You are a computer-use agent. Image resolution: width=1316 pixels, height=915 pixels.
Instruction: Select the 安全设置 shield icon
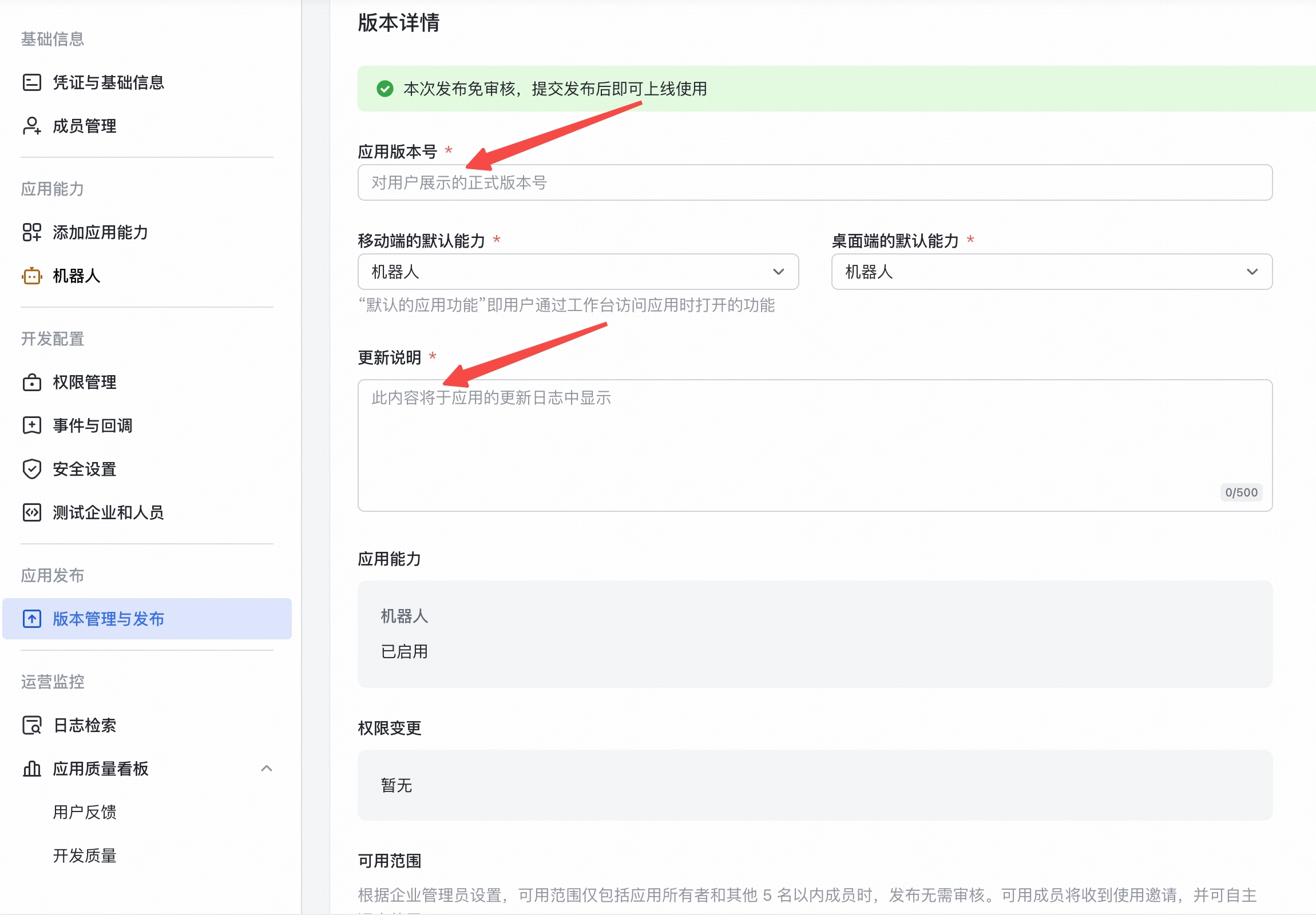pos(31,470)
